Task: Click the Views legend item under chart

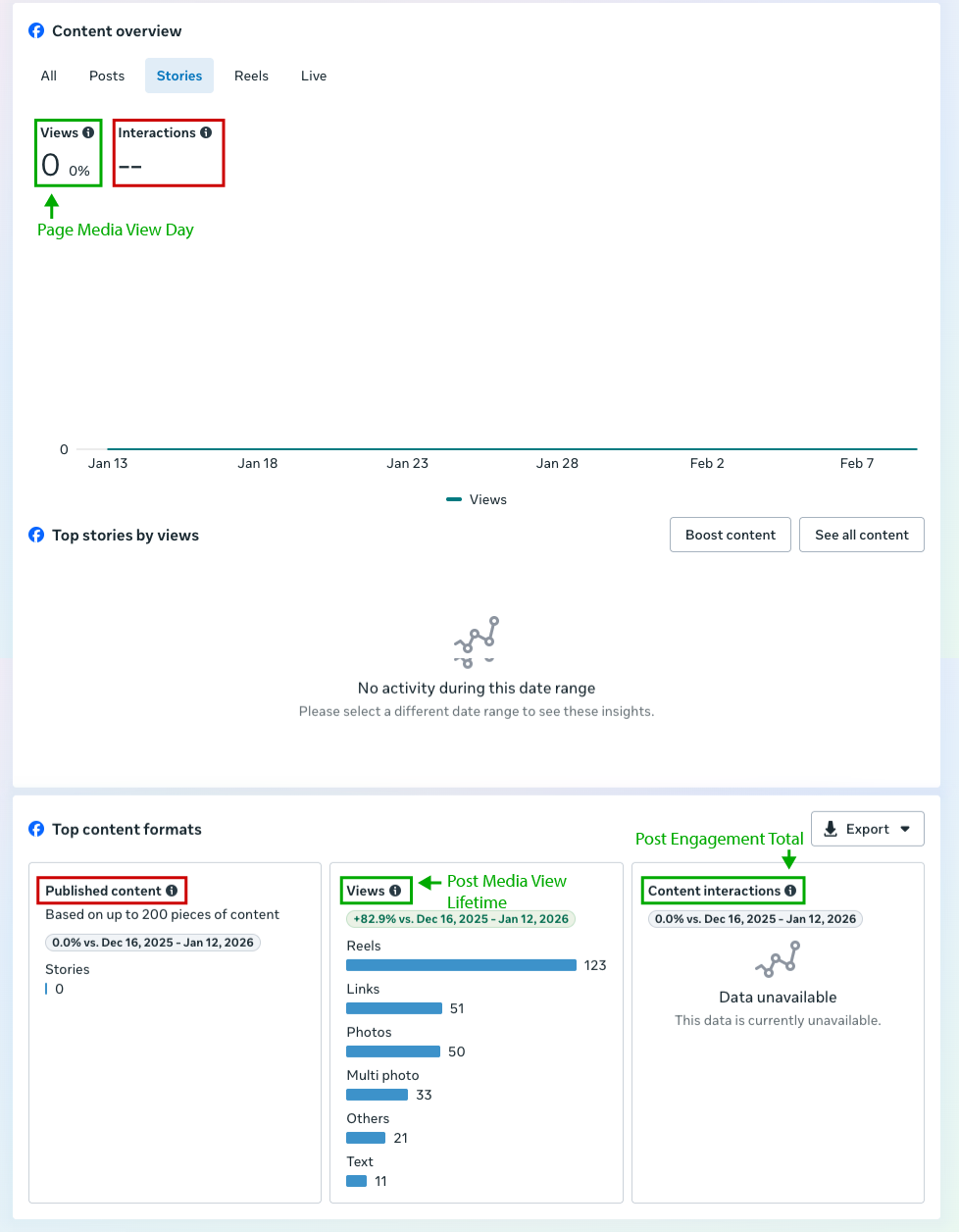Action: click(477, 499)
